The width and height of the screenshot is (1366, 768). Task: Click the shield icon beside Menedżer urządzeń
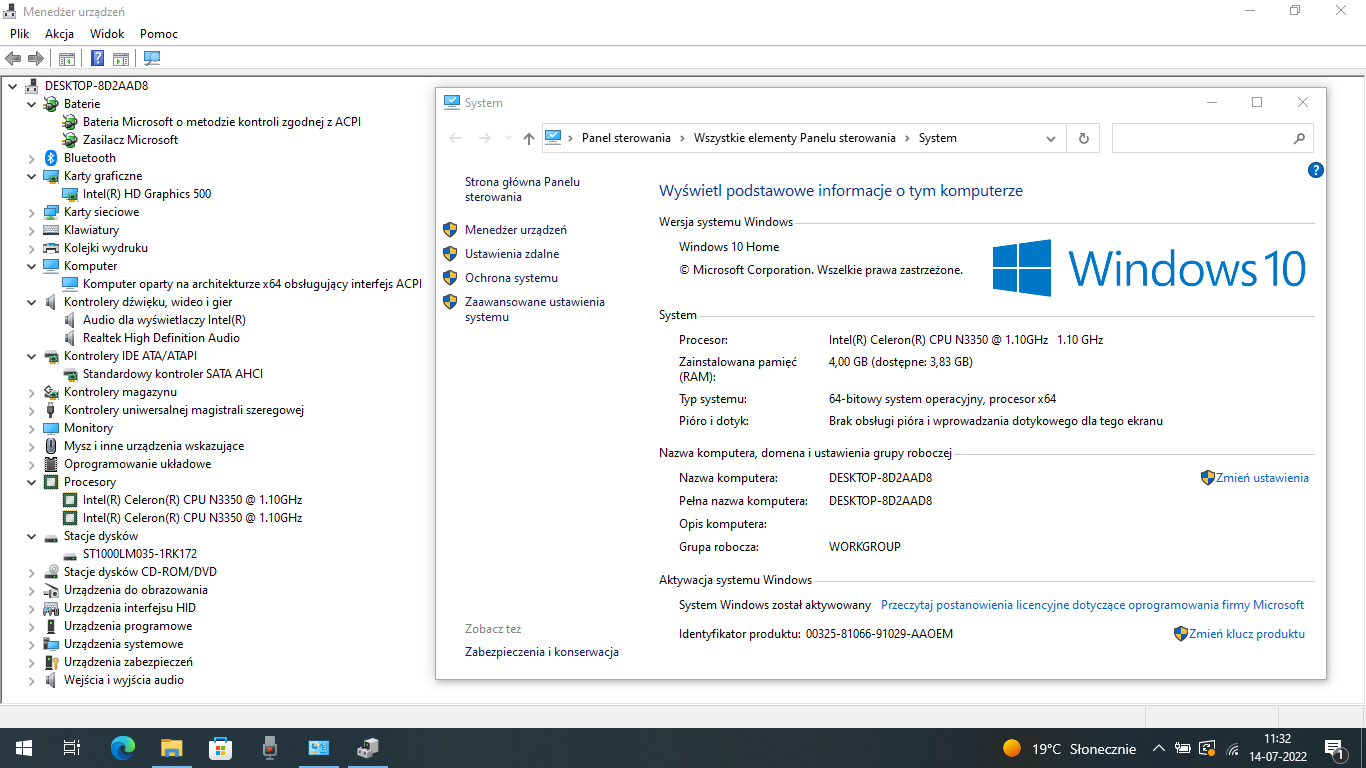(450, 230)
